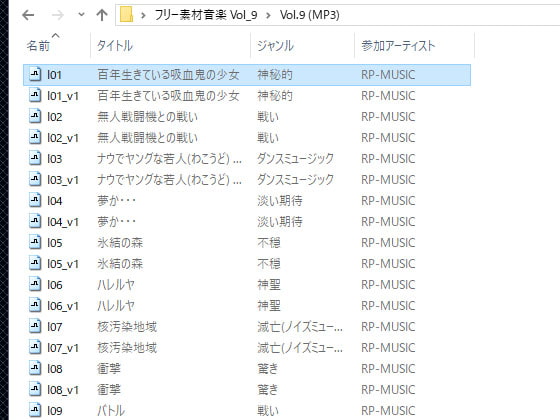Select audio file icon for l01_v1
Screen dimensions: 560x420
tap(35, 95)
